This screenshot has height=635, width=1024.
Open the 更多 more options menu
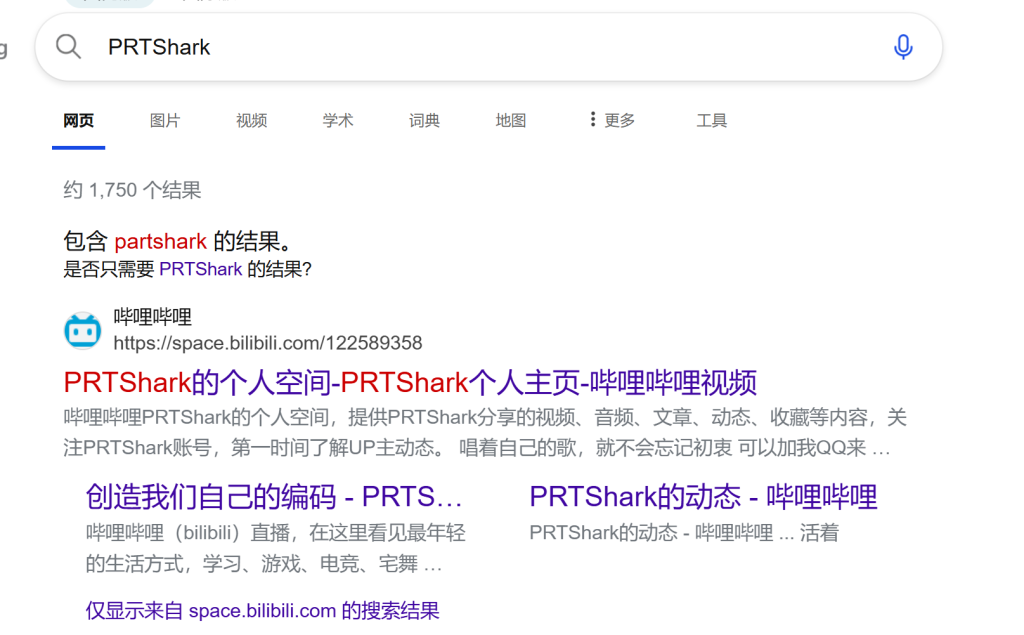[x=611, y=120]
